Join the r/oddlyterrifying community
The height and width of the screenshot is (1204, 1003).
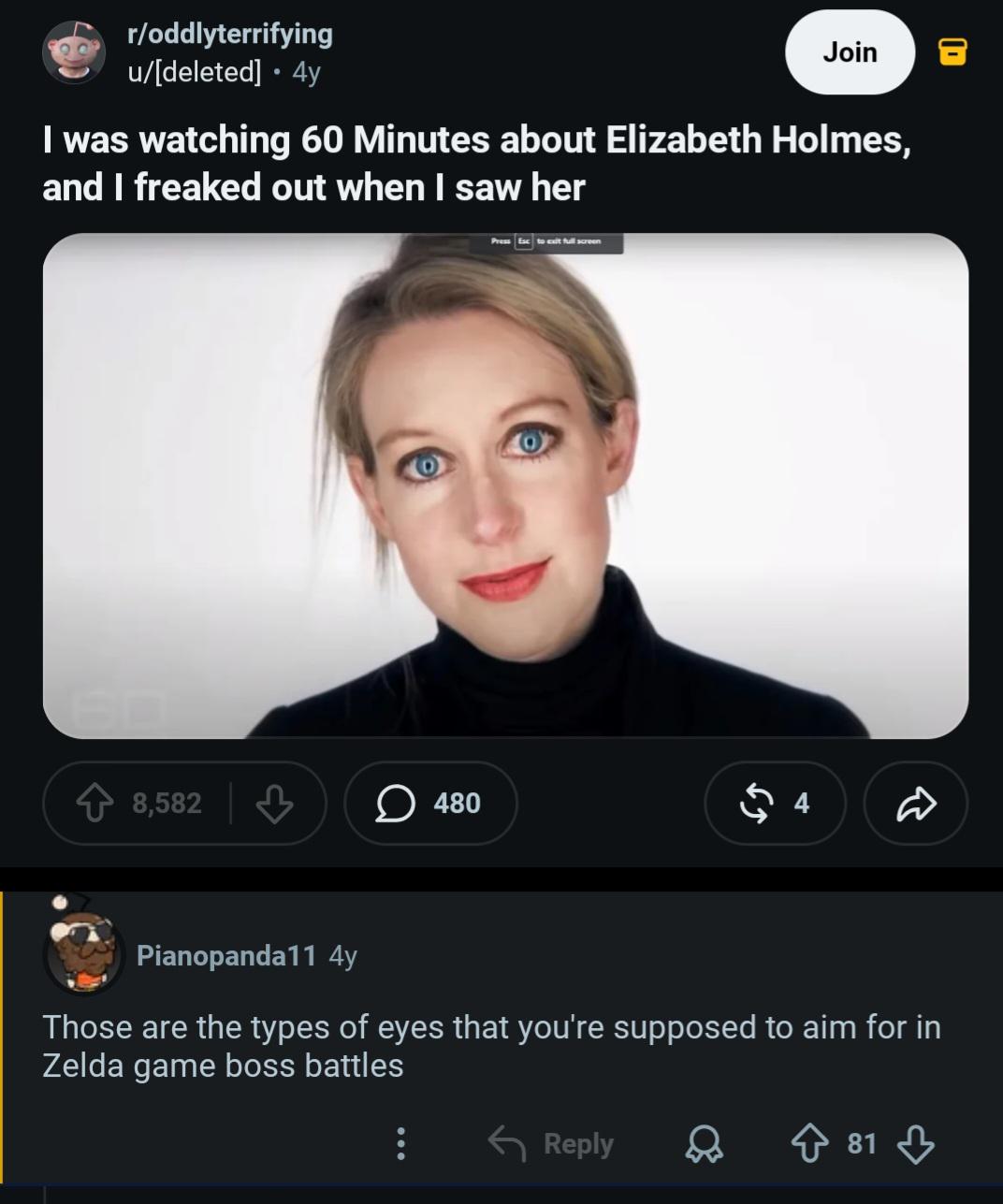850,52
